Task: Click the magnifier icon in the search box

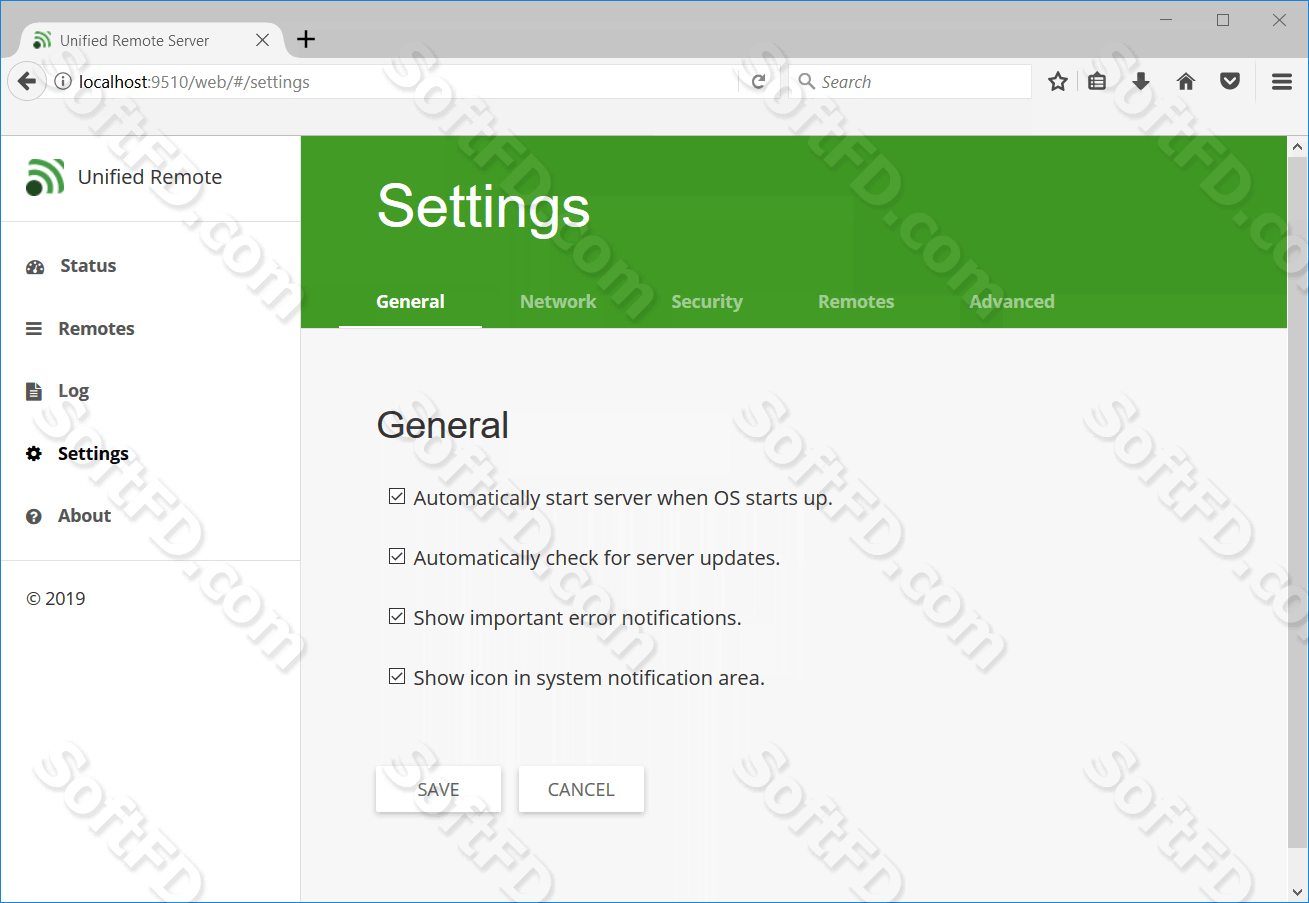Action: [x=807, y=82]
